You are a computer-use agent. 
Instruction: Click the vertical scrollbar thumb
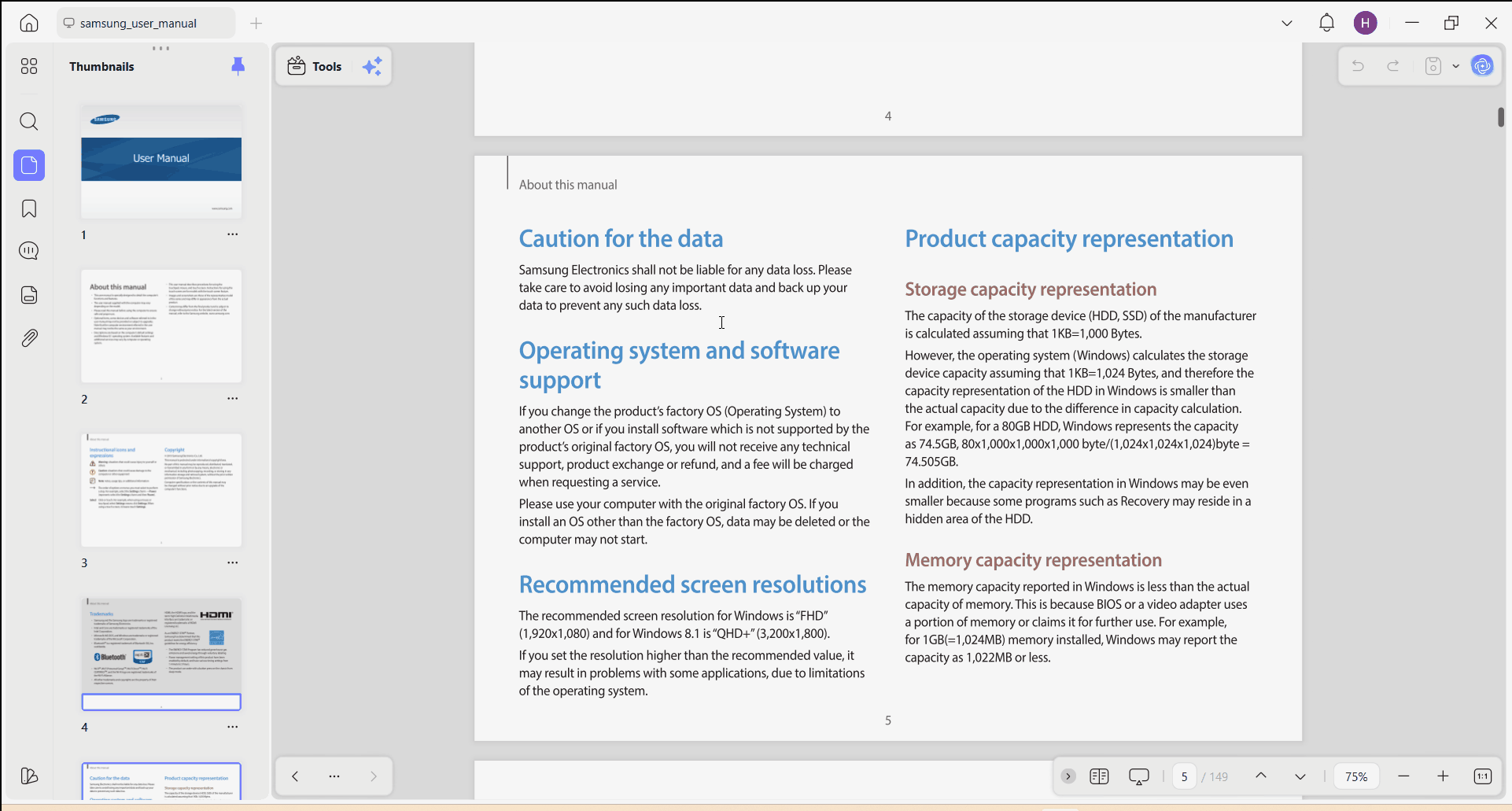pos(1501,116)
